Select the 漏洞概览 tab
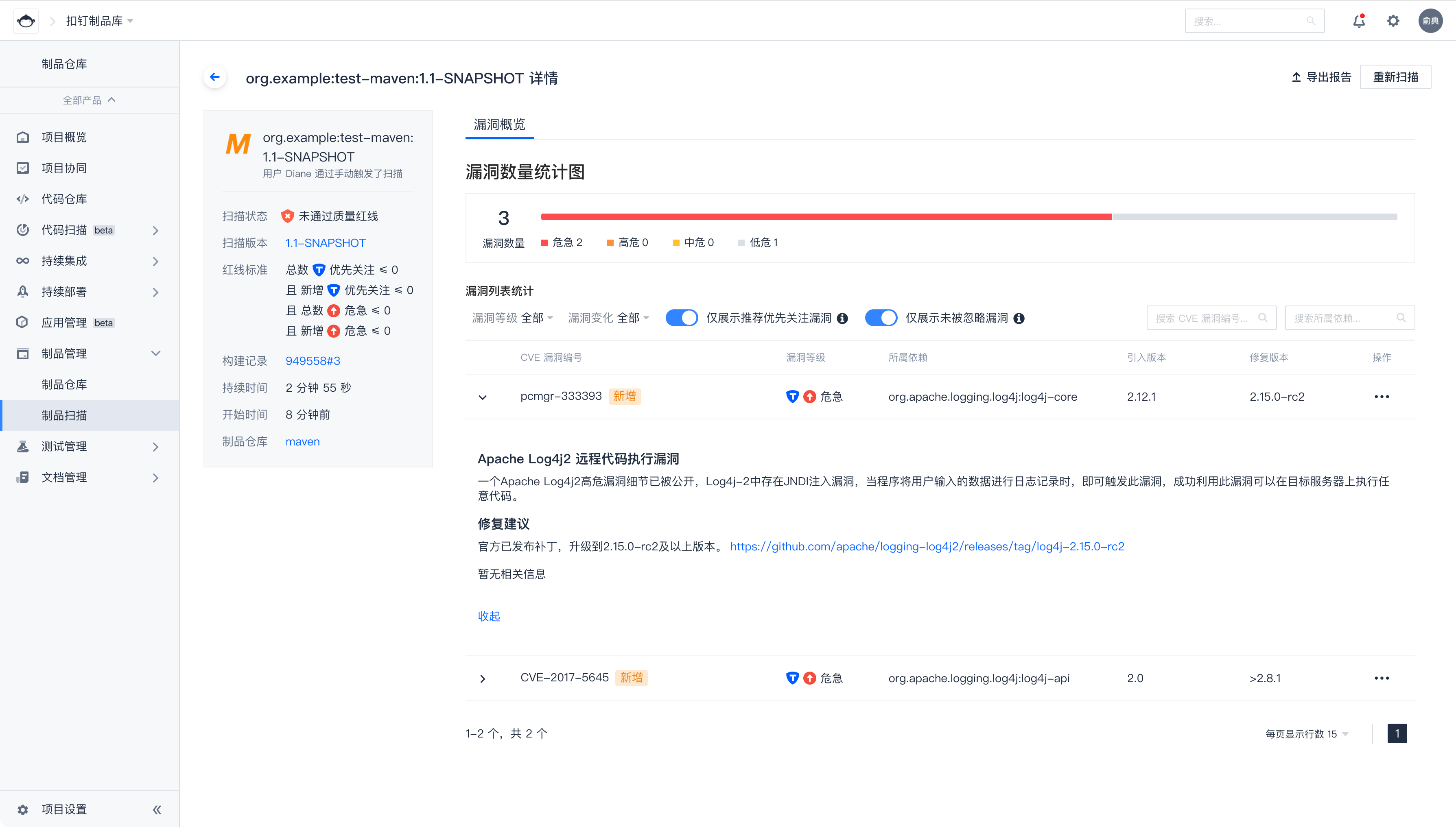Viewport: 1456px width, 827px height. click(x=499, y=124)
